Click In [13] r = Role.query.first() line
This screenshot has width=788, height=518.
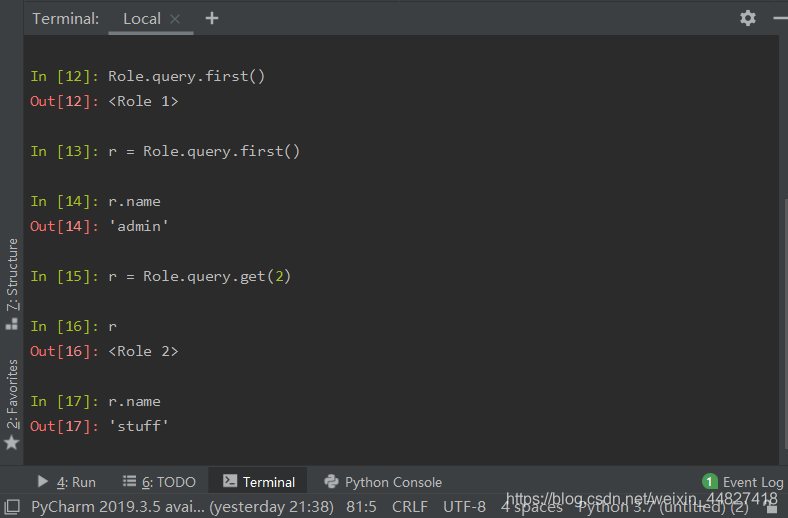click(x=165, y=151)
